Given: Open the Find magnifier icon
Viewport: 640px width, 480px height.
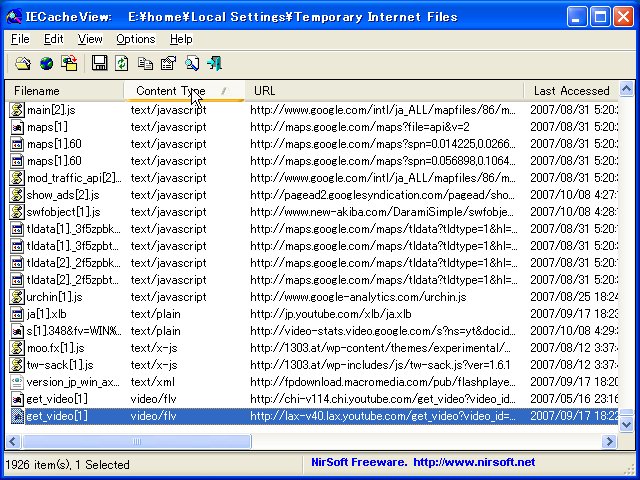Looking at the screenshot, I should pyautogui.click(x=192, y=64).
